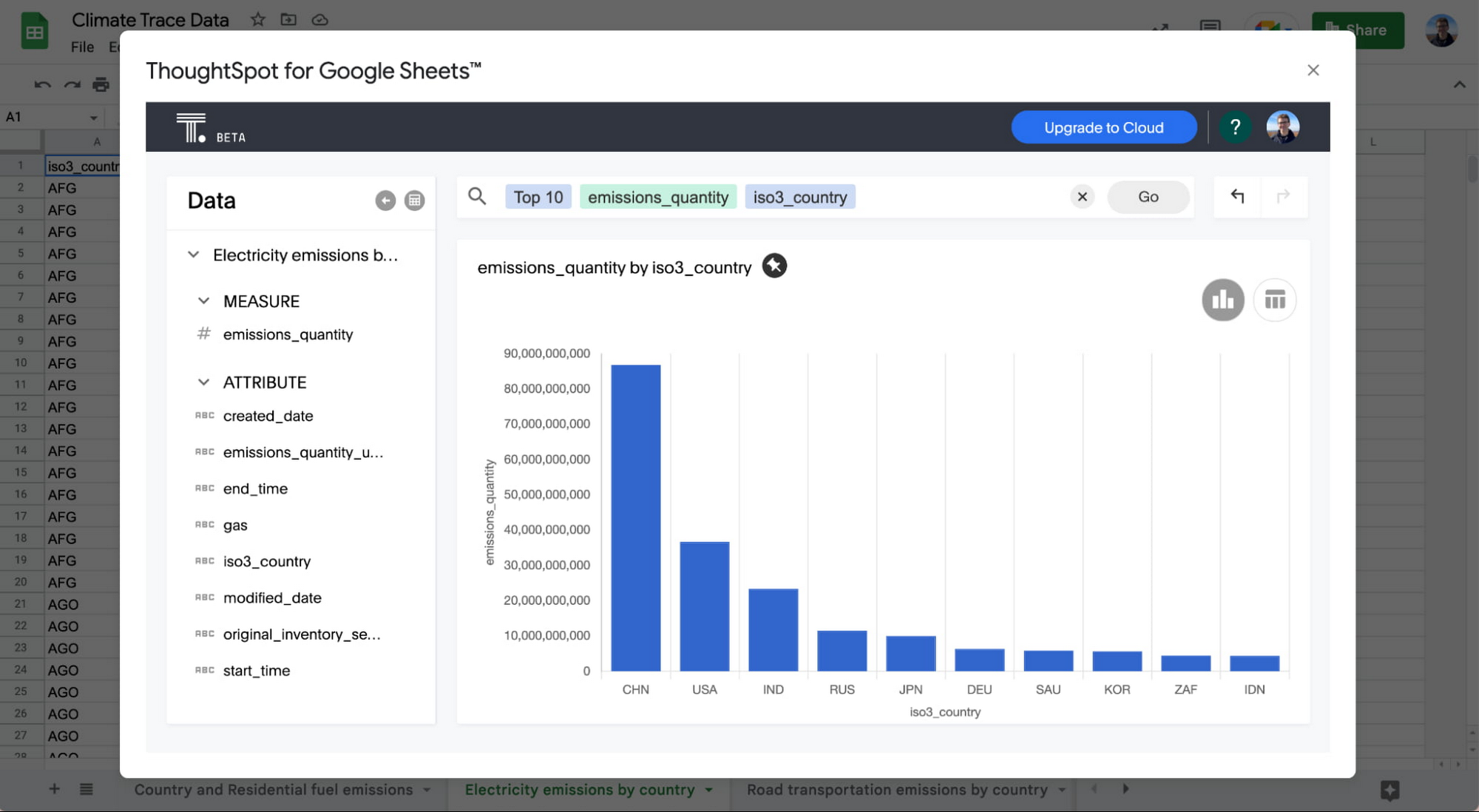1479x812 pixels.
Task: Select the created_date attribute
Action: pos(268,416)
